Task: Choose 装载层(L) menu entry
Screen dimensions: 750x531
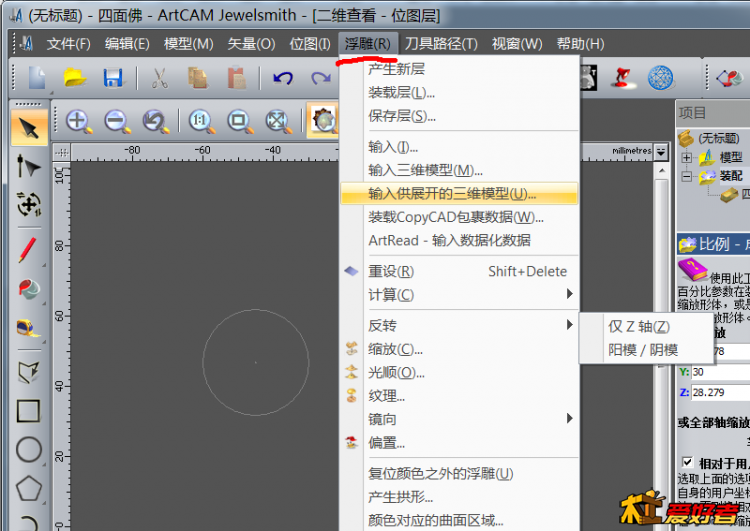Action: click(459, 92)
